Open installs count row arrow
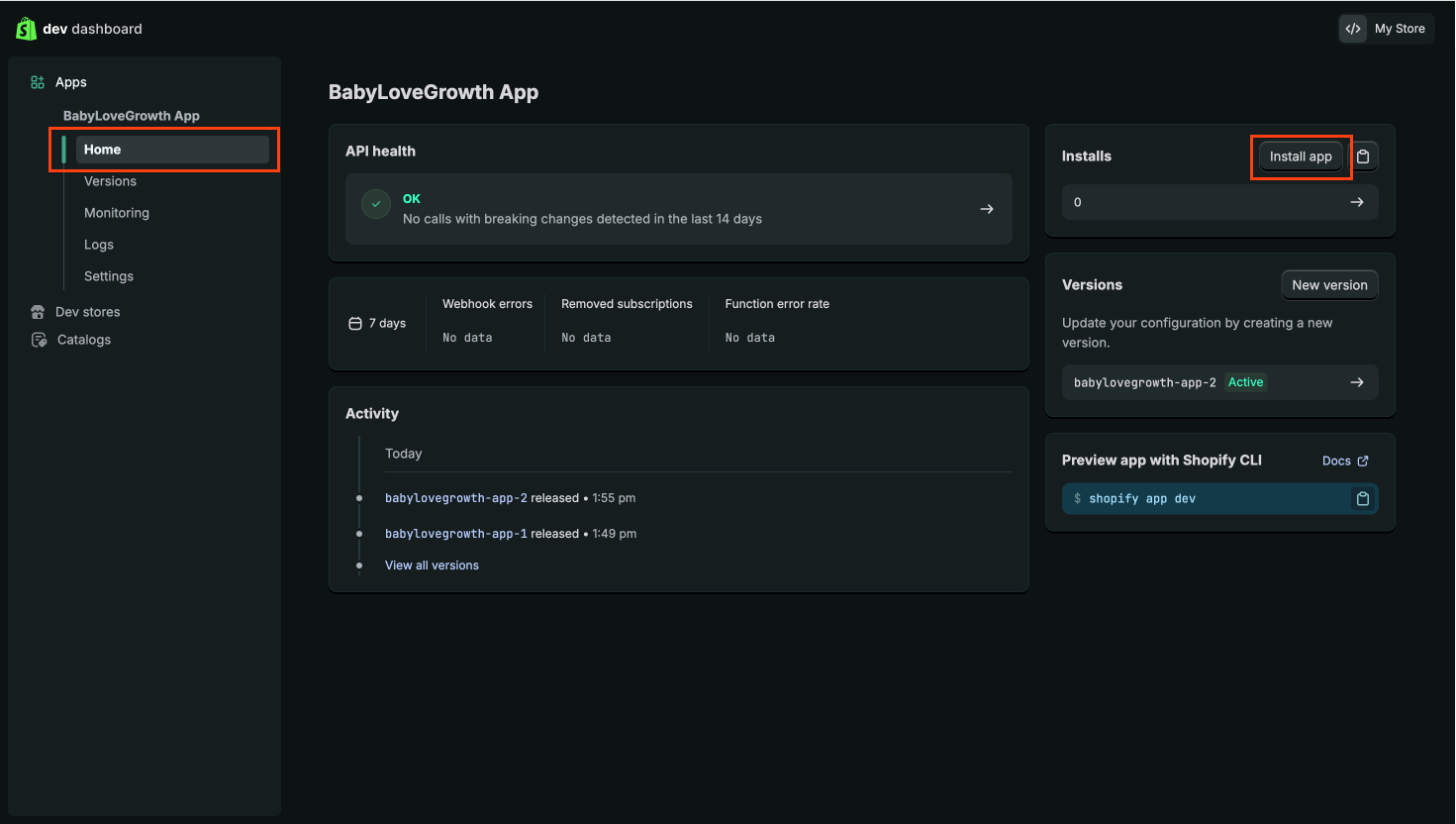 1356,202
